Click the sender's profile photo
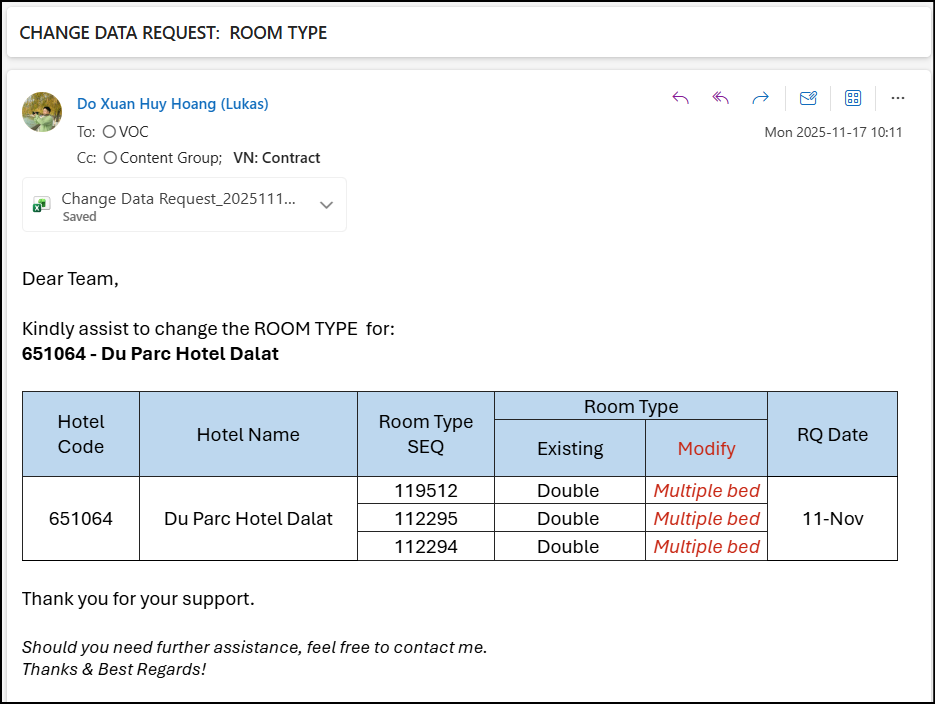 click(x=42, y=112)
